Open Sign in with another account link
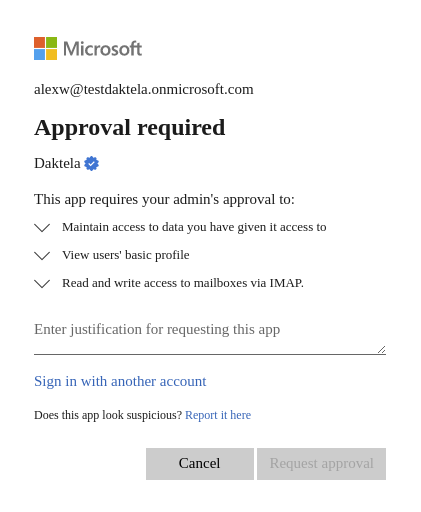421x512 pixels. pyautogui.click(x=120, y=381)
